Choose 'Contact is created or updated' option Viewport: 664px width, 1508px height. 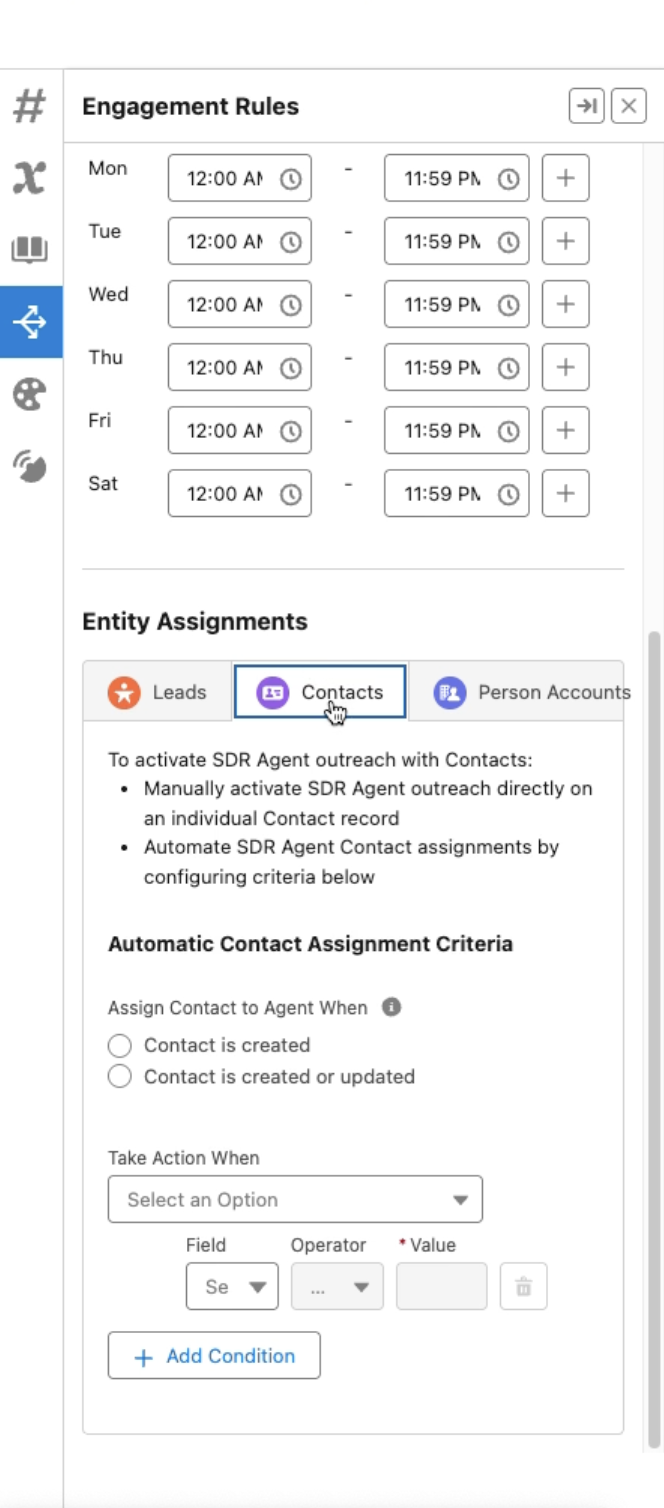click(120, 1077)
